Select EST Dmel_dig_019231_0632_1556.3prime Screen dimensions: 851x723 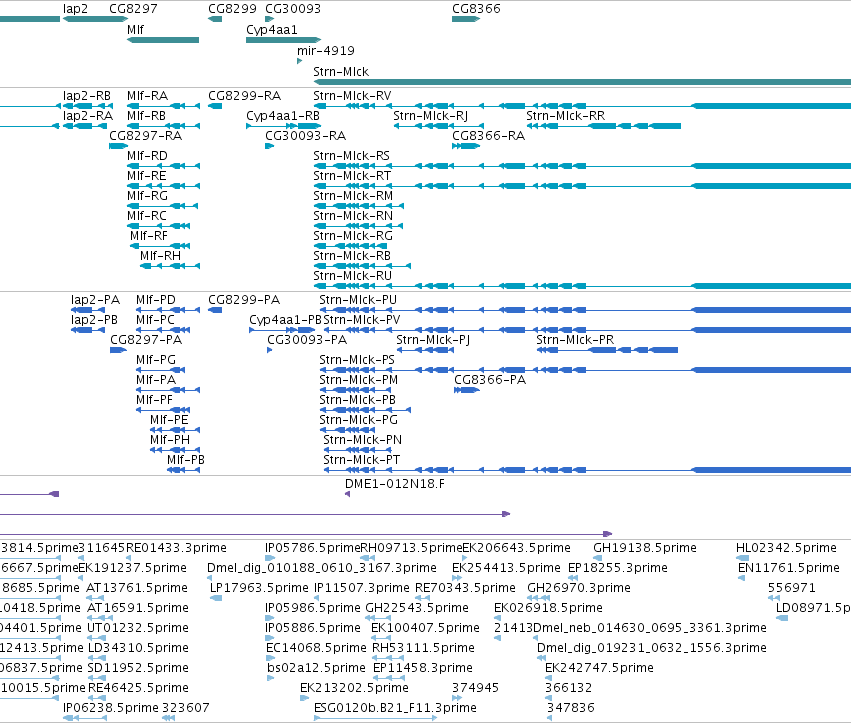[x=652, y=648]
